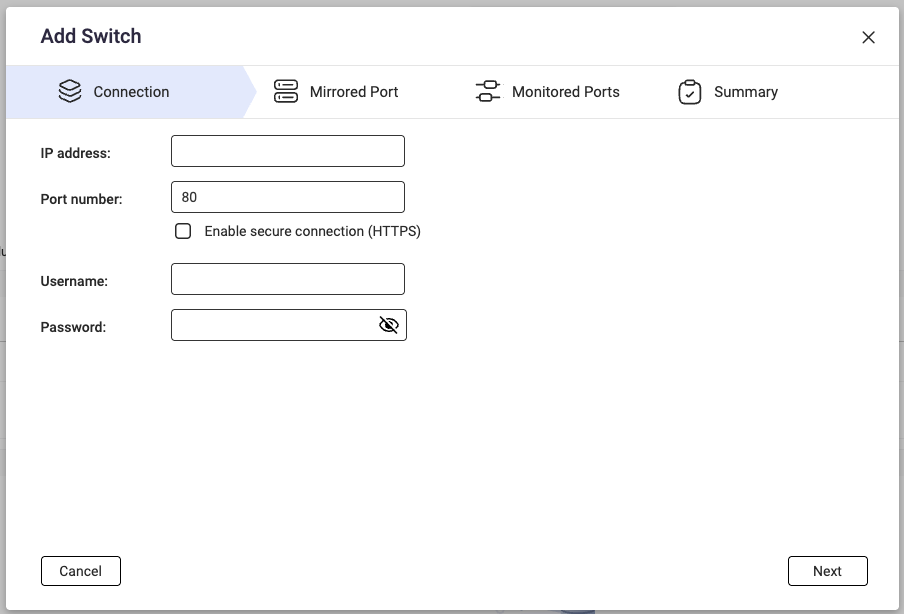
Task: Switch to the Connection step tab
Action: (x=131, y=92)
